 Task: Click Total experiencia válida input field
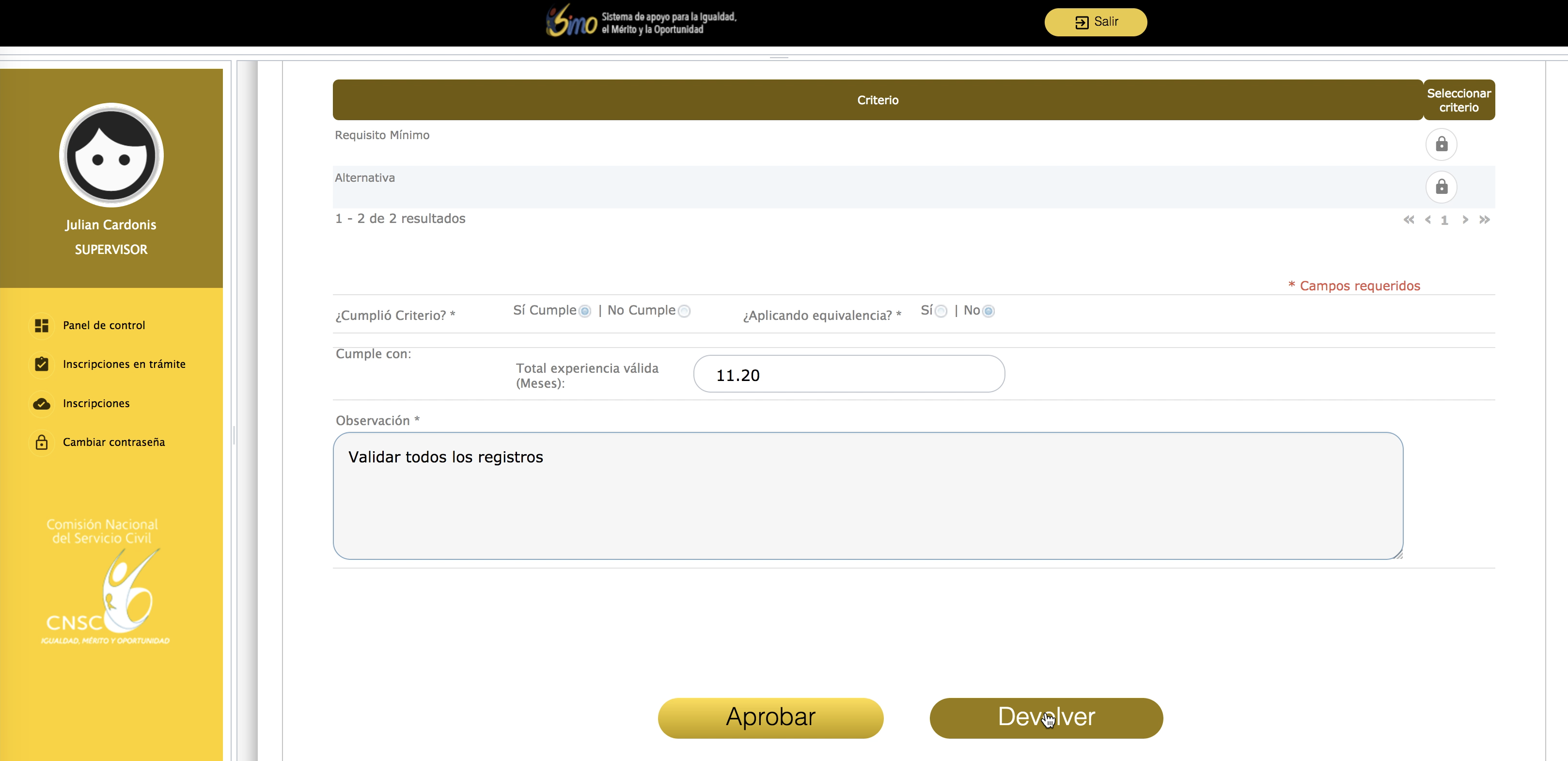[x=848, y=374]
